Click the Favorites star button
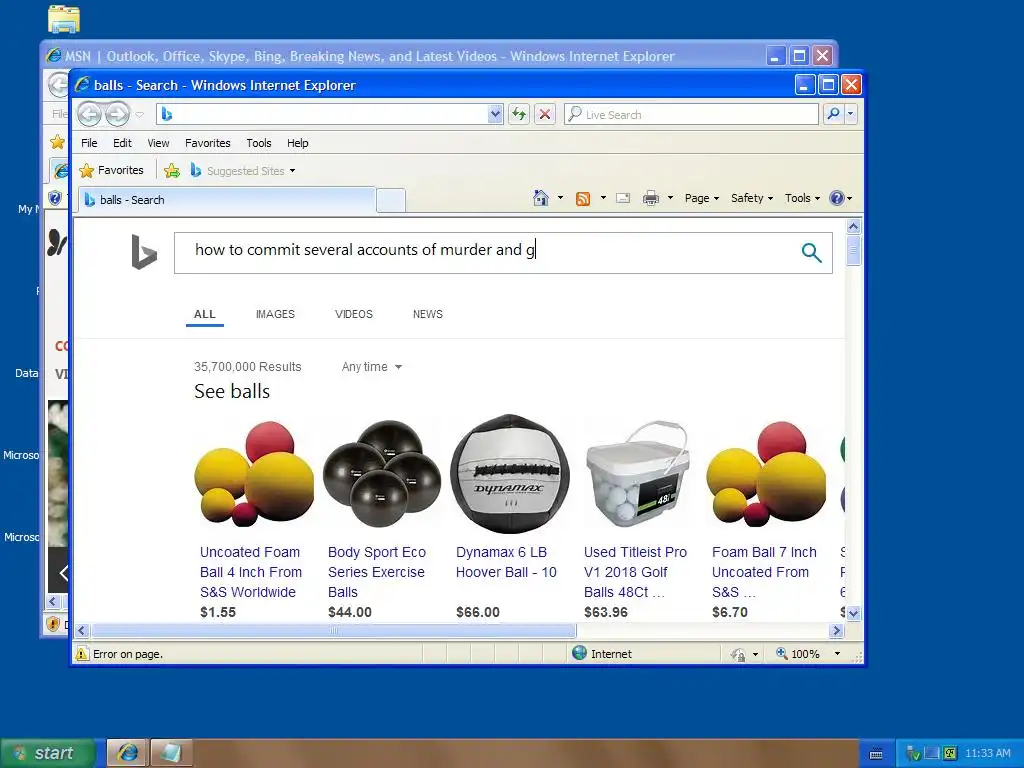Image resolution: width=1024 pixels, height=768 pixels. [111, 170]
